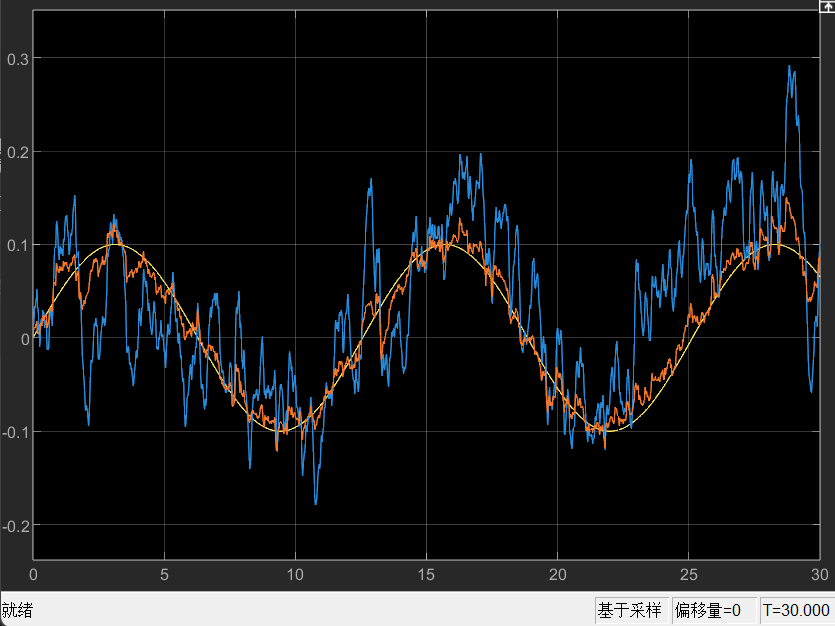The height and width of the screenshot is (626, 835).
Task: Click the 偏移量=0 status bar field
Action: coord(708,610)
